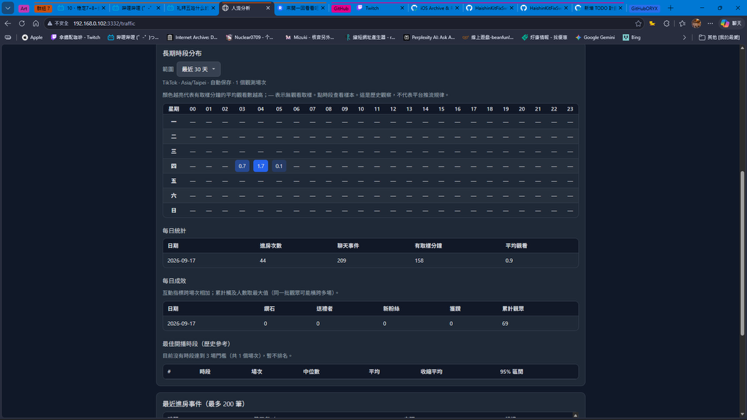Viewport: 747px width, 420px height.
Task: Click the 新粉絲 column header
Action: tap(391, 309)
